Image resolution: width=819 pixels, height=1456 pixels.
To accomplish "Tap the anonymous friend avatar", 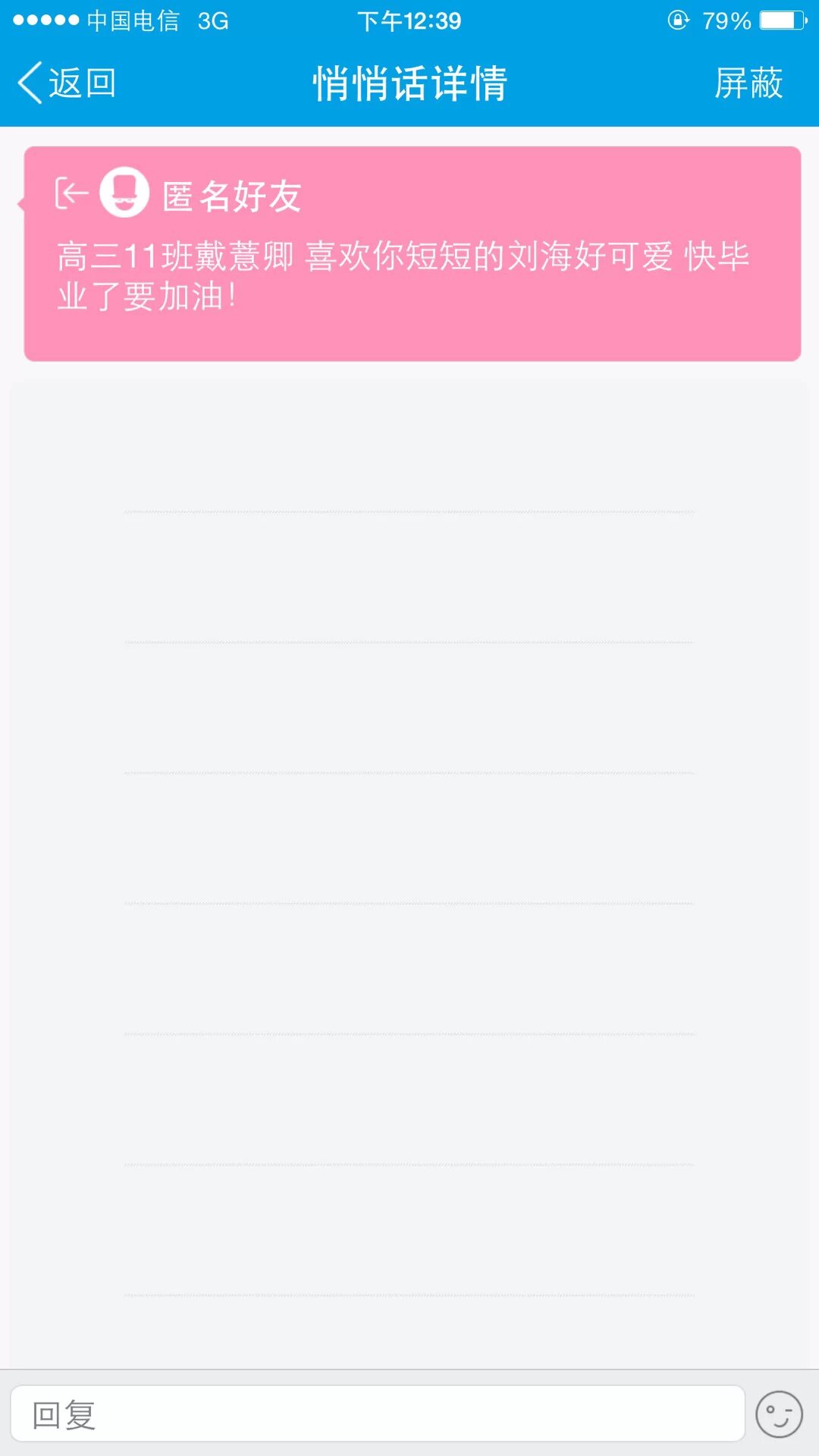I will tap(124, 193).
